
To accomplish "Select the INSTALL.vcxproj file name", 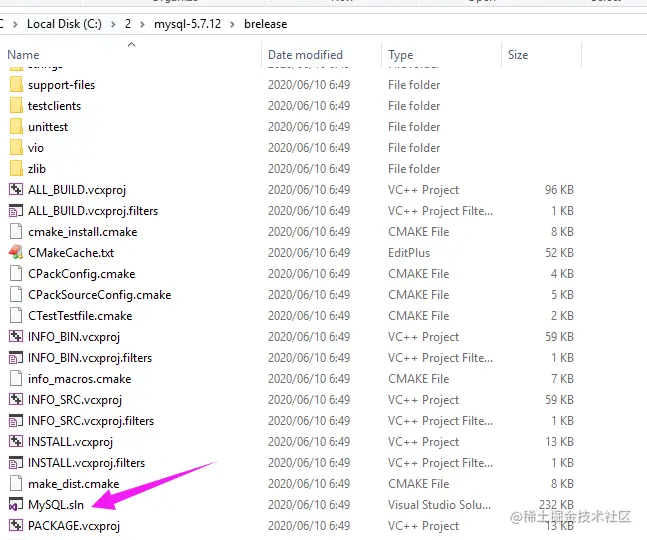I will click(70, 442).
